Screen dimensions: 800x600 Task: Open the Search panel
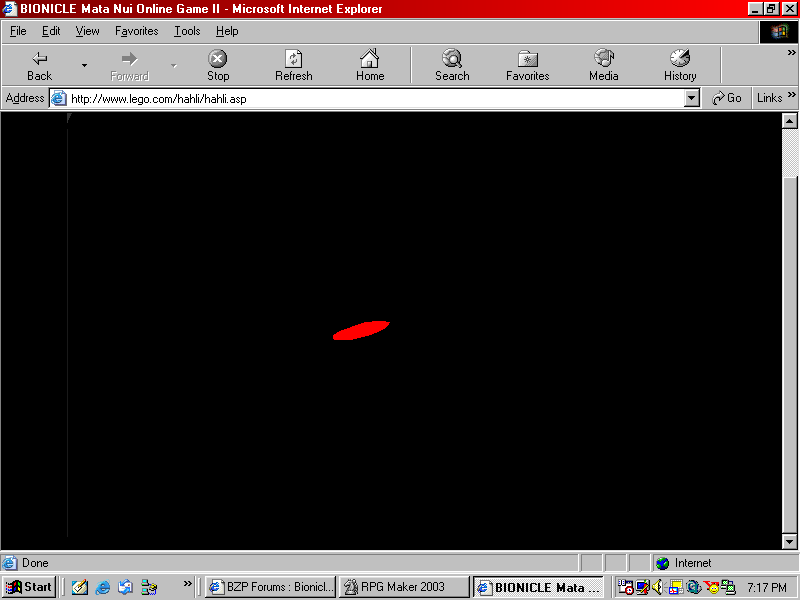point(452,64)
